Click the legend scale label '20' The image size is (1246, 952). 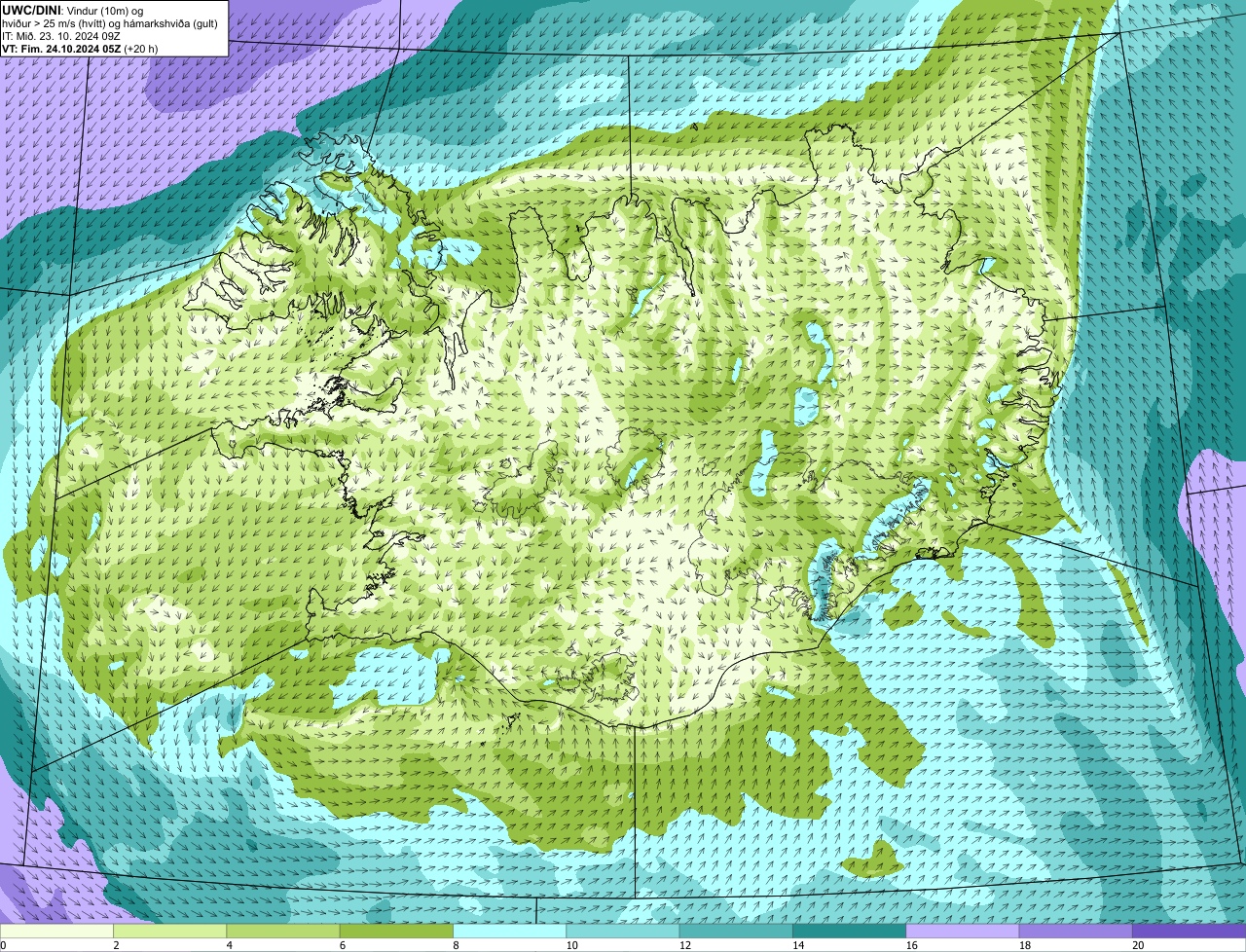point(1138,944)
